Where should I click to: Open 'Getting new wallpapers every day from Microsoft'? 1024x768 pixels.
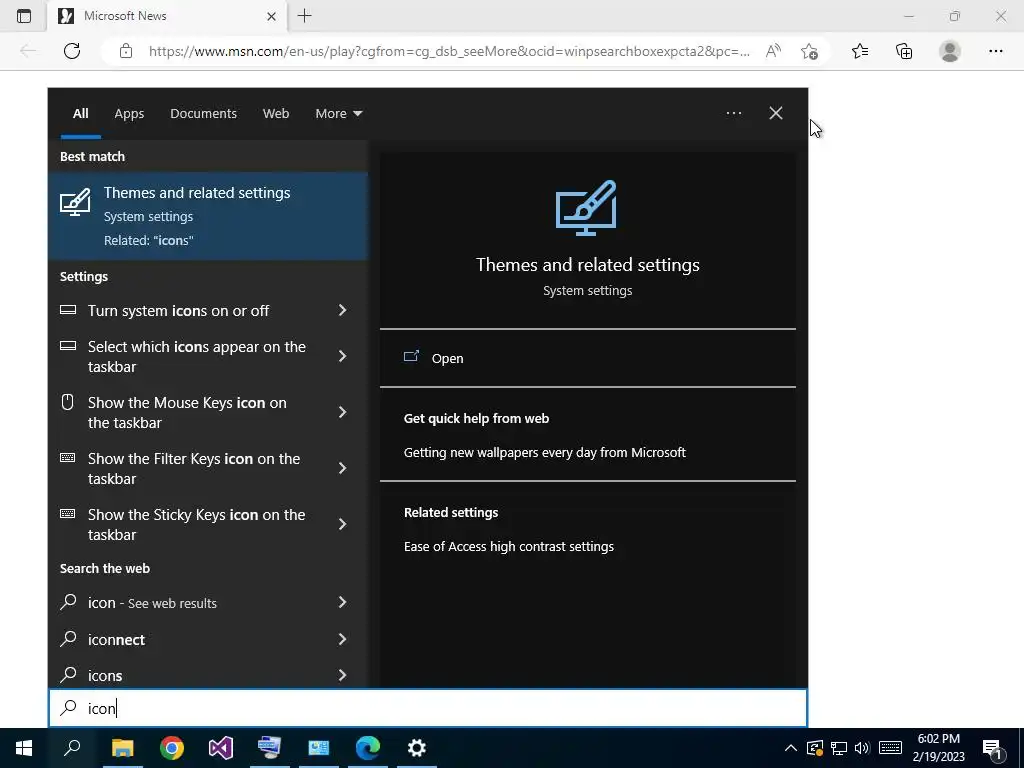click(x=545, y=453)
